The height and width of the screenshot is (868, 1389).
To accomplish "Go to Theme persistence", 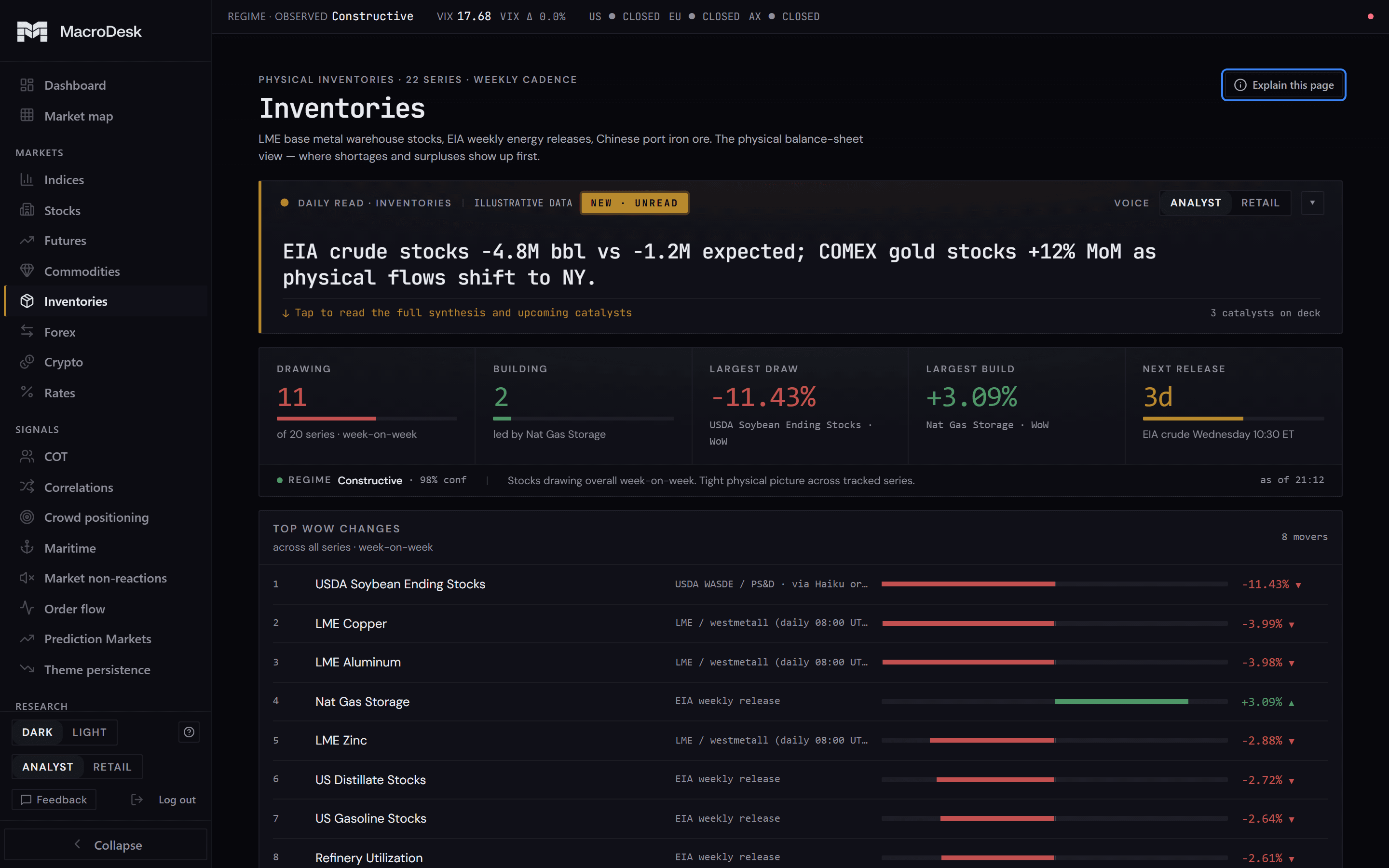I will click(106, 669).
